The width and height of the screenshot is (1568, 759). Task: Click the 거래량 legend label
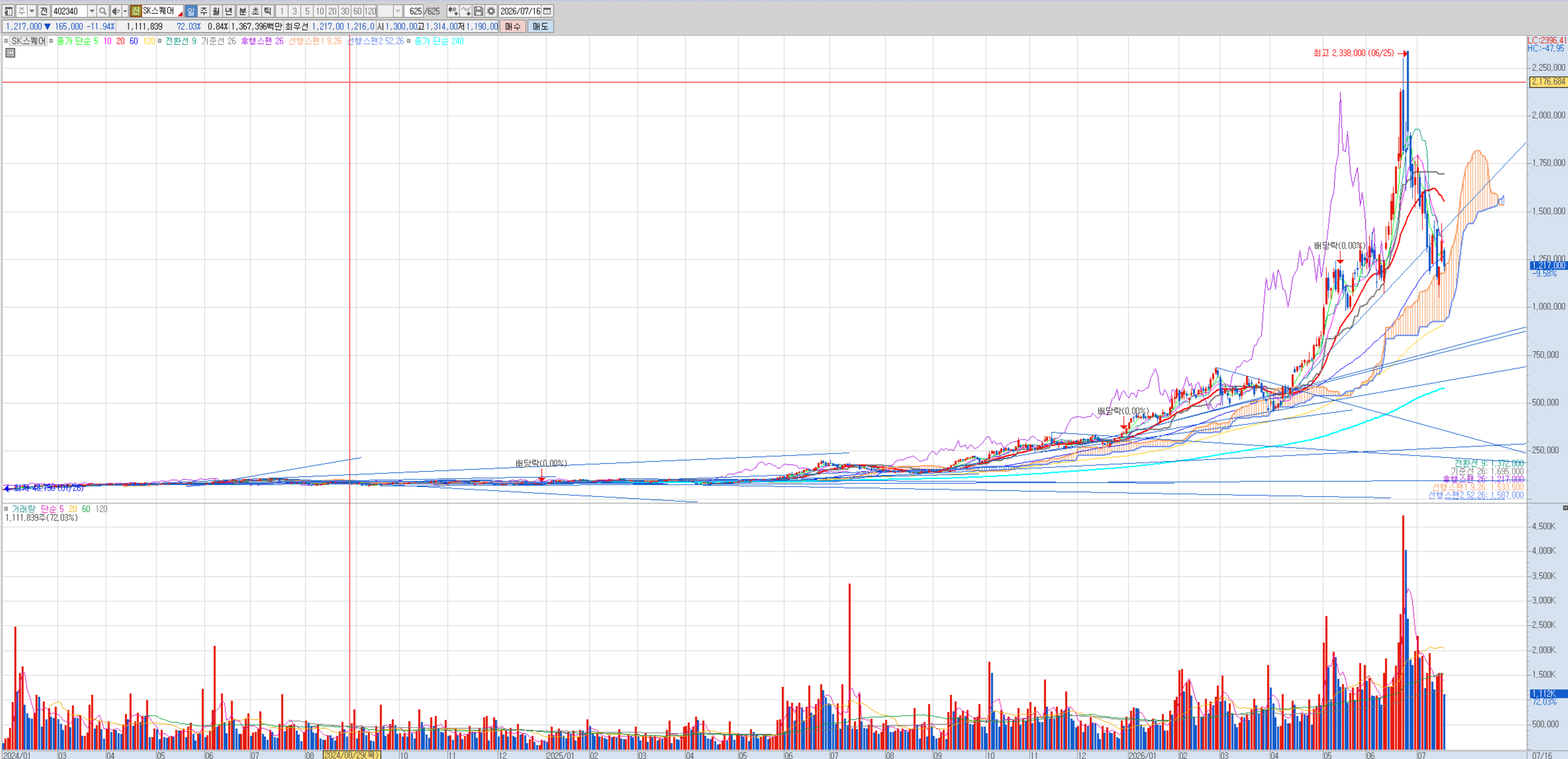point(23,509)
